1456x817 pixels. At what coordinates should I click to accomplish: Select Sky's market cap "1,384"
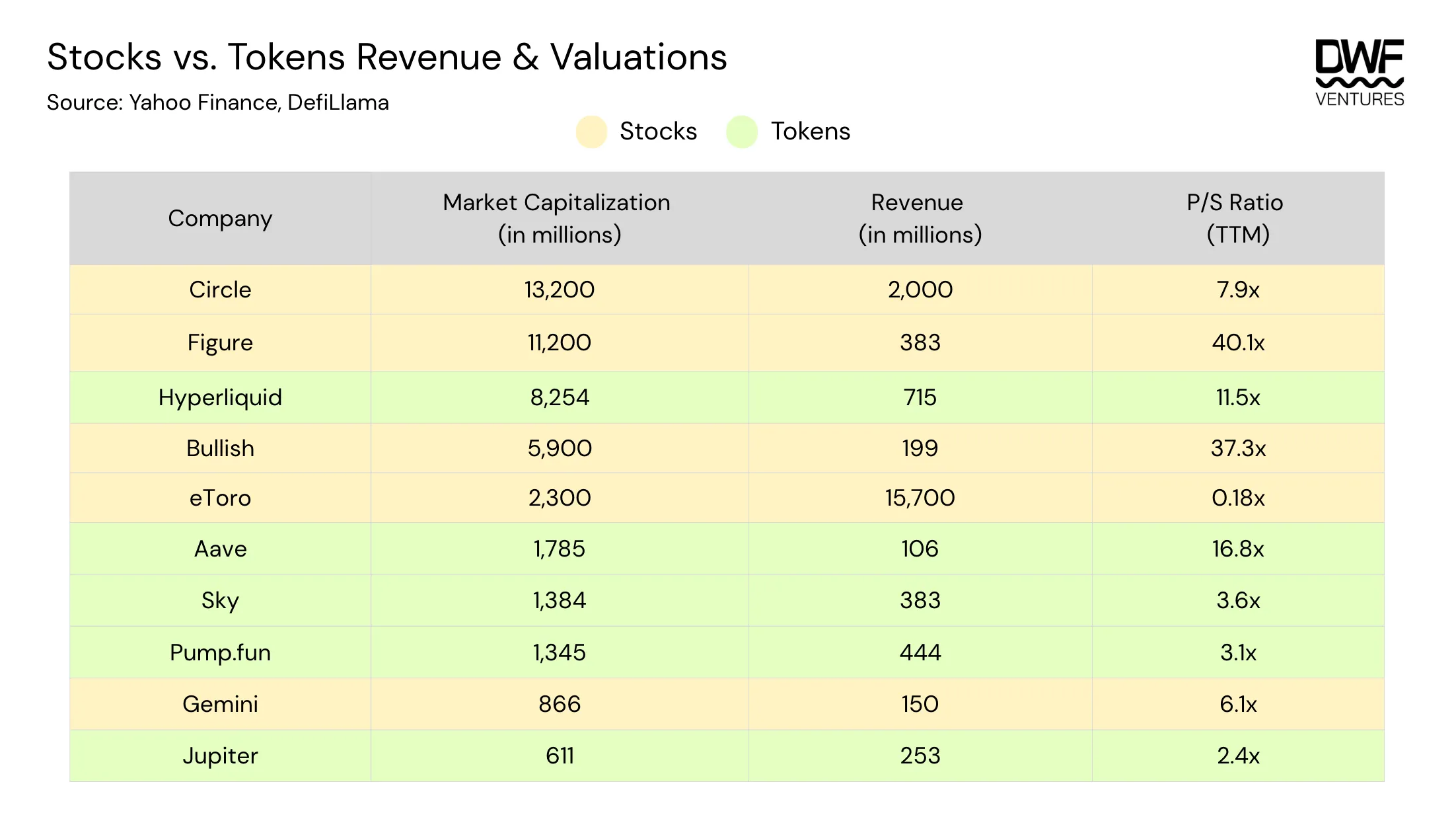560,600
